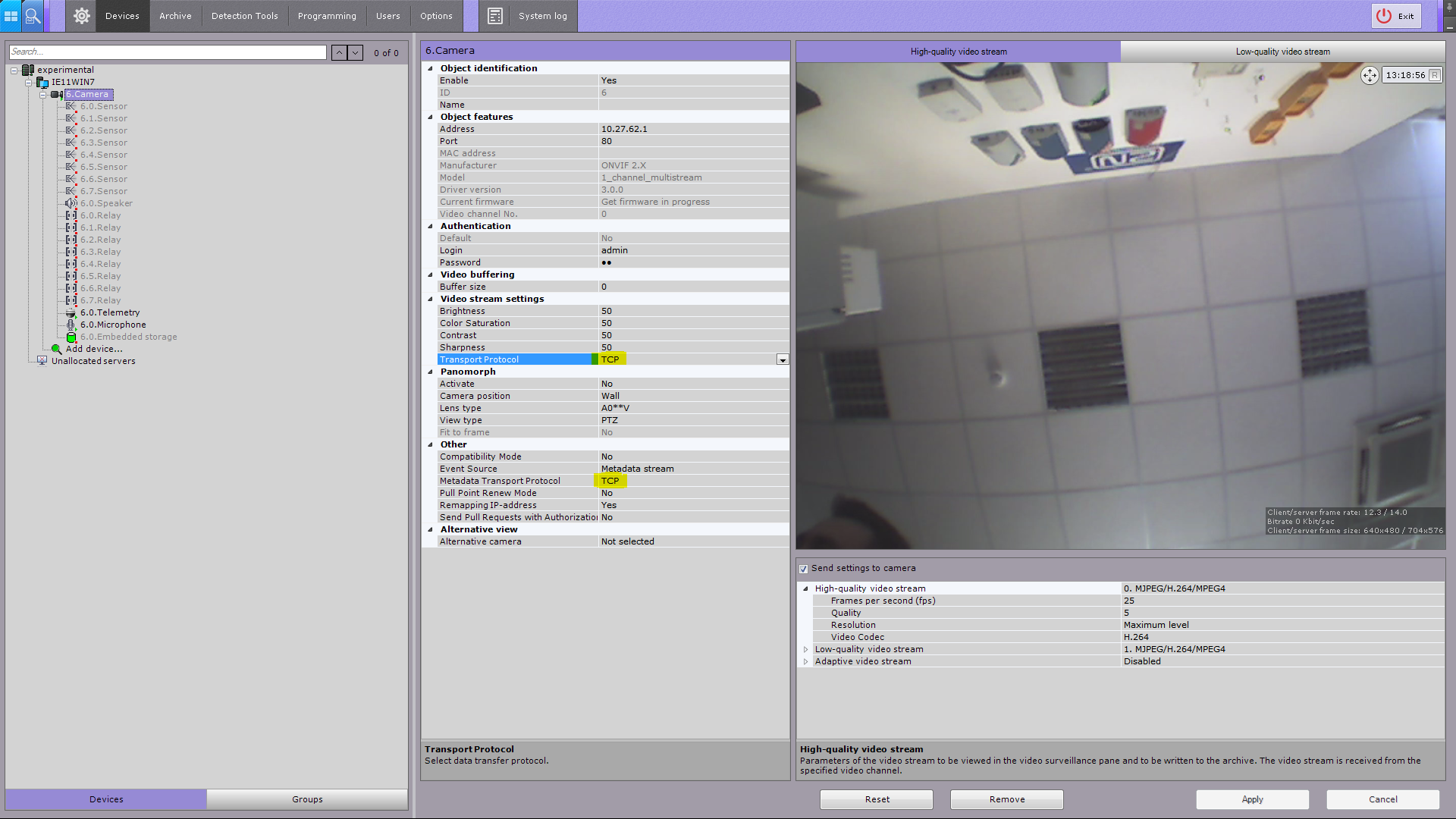Toggle Send settings to camera checkbox
The image size is (1456, 819).
(x=803, y=569)
